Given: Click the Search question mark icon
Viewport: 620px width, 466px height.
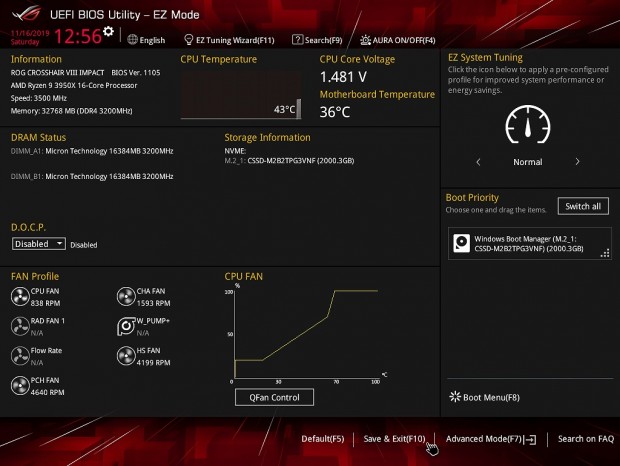Looking at the screenshot, I should click(297, 40).
